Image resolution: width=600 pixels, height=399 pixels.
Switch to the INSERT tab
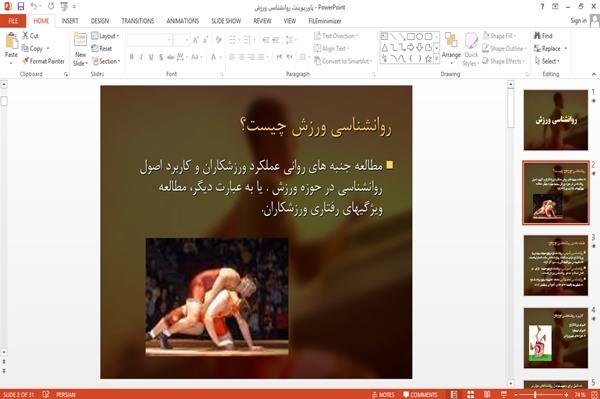70,21
